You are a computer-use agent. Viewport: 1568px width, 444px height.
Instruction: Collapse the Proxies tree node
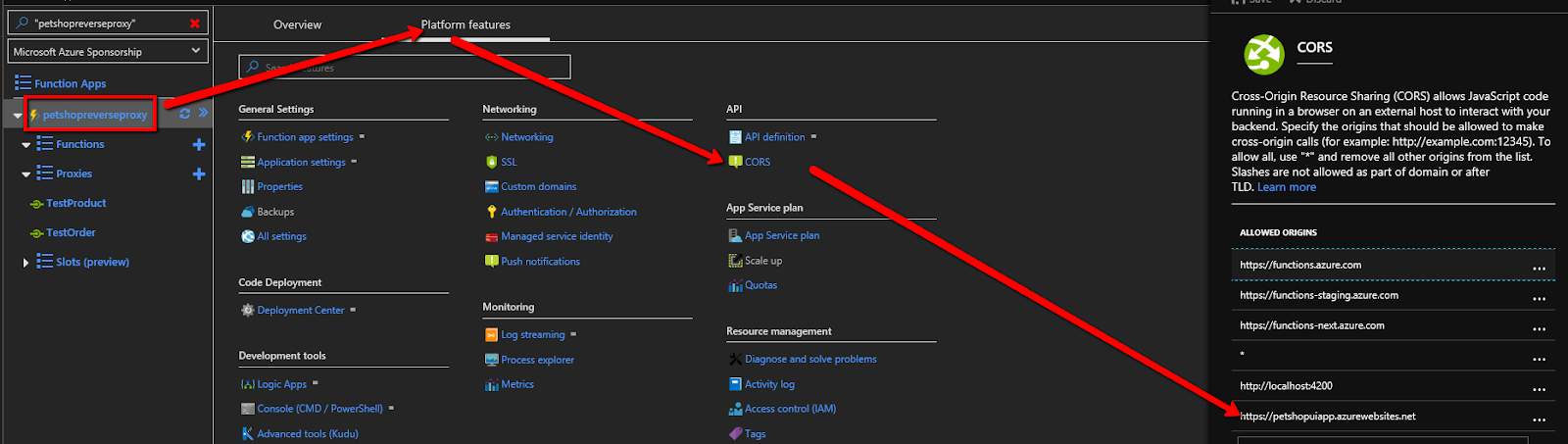click(26, 174)
